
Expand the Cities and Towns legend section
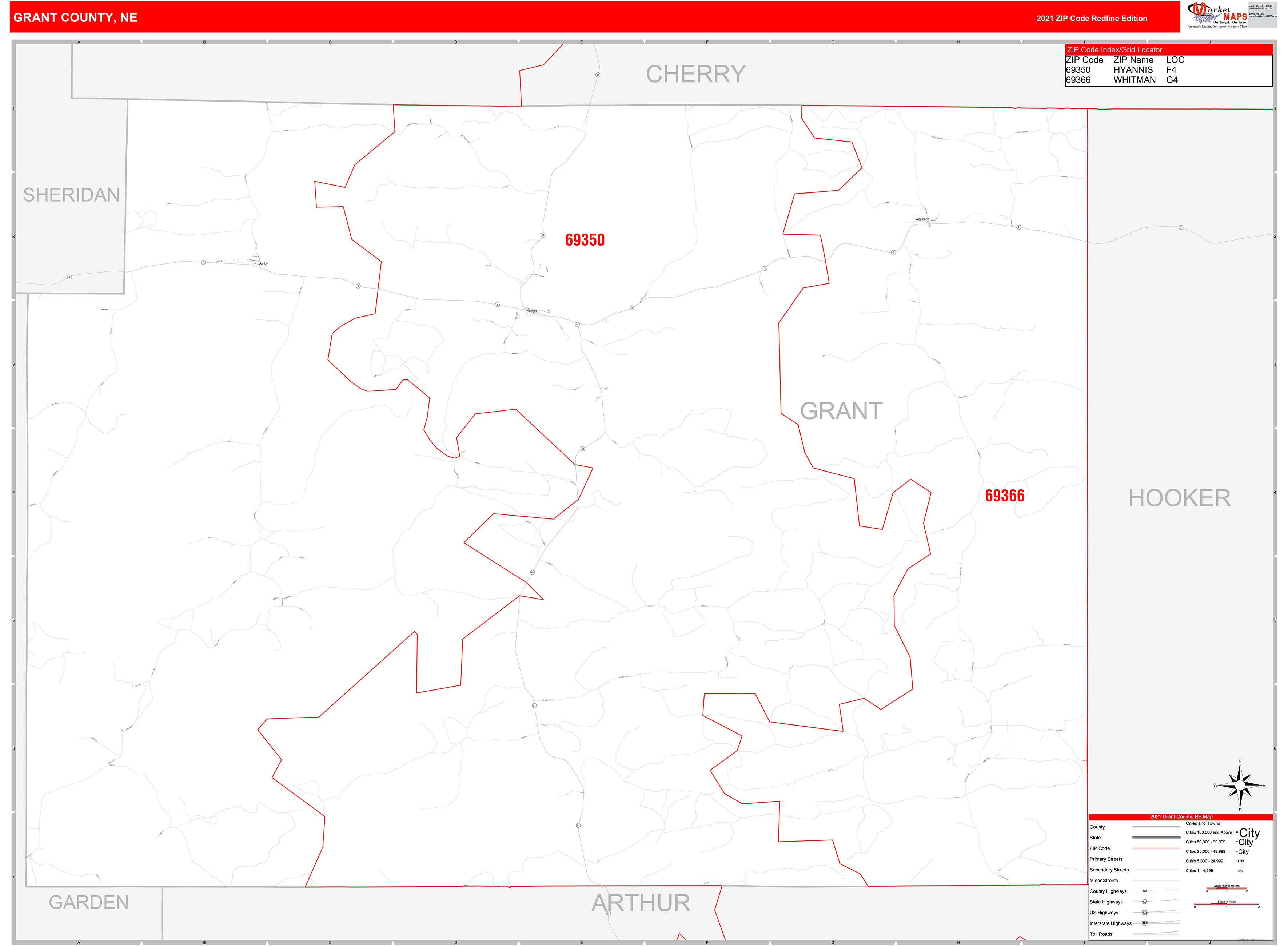tap(1203, 823)
